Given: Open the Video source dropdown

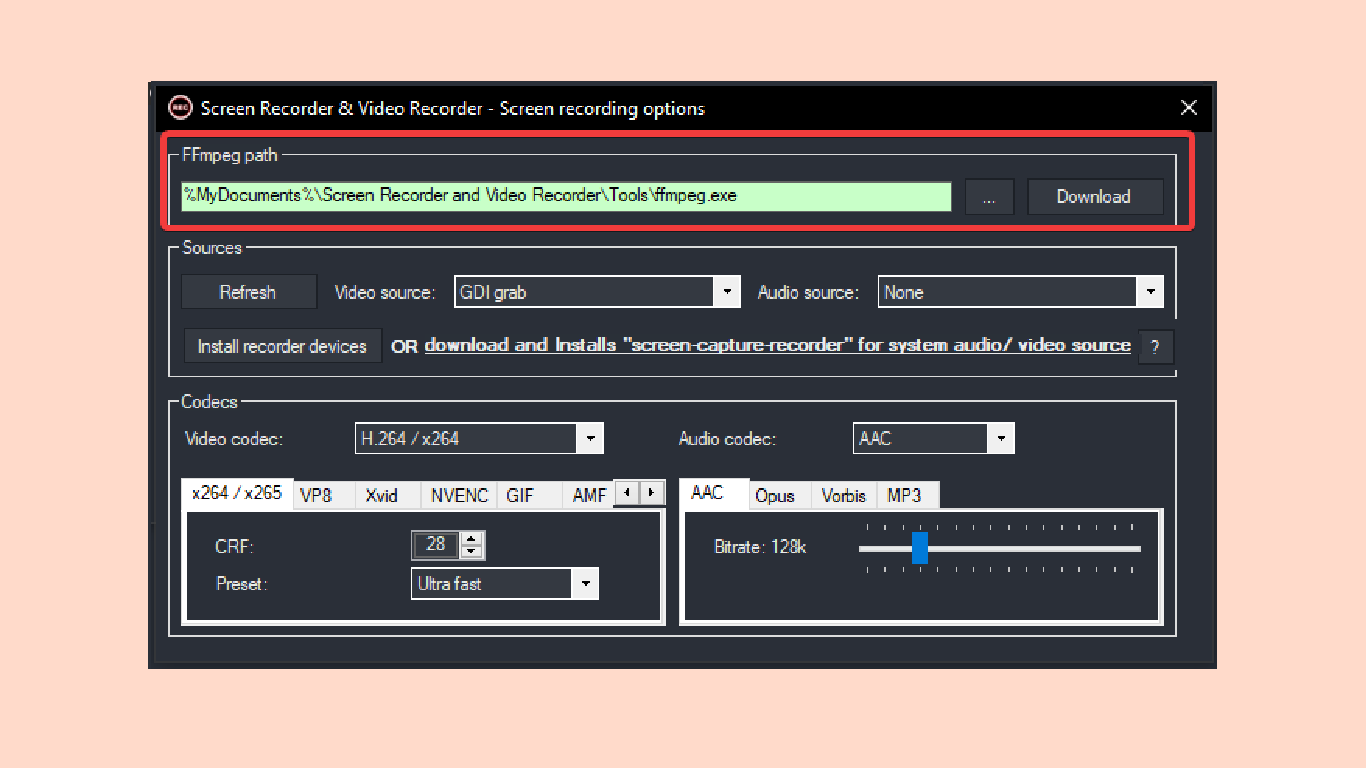Looking at the screenshot, I should pos(597,292).
